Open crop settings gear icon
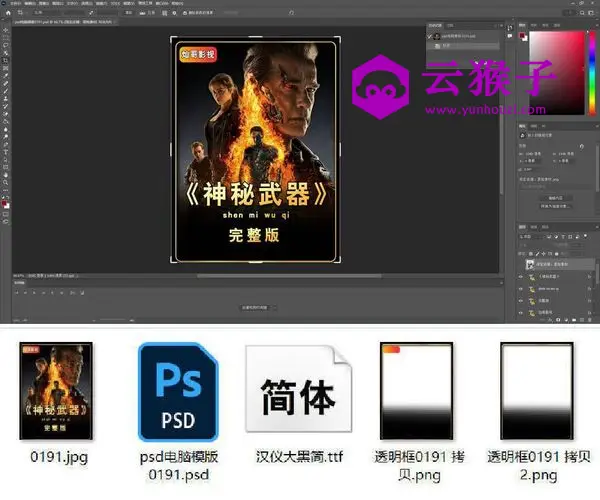 174,13
